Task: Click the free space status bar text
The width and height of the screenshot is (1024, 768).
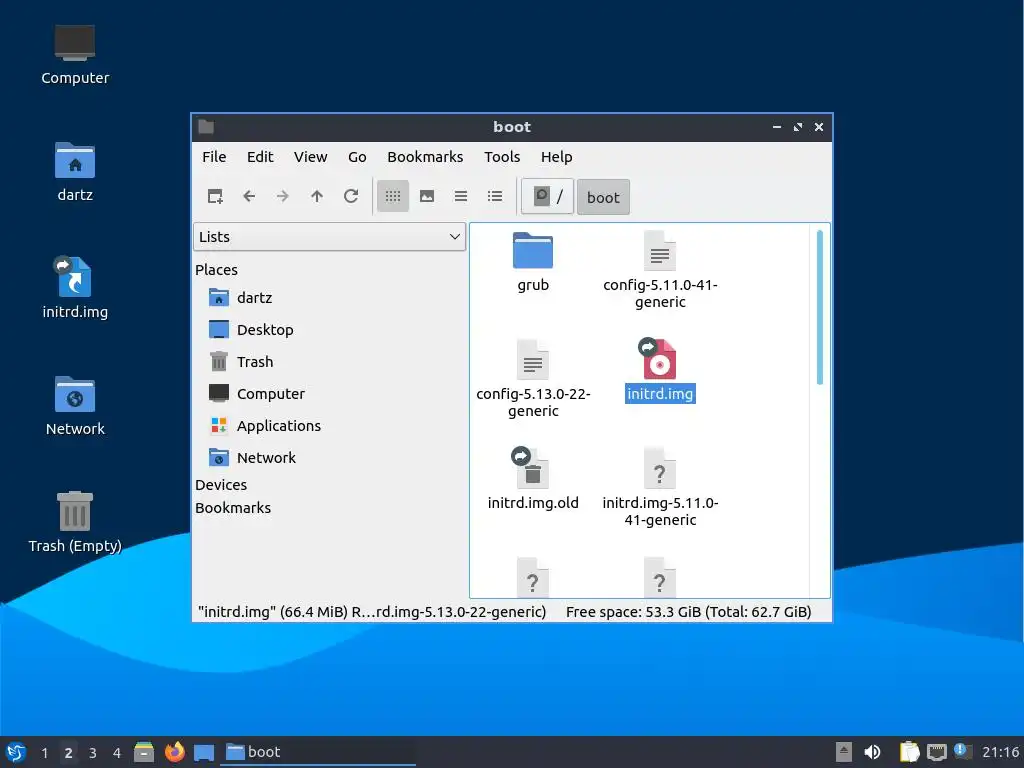Action: (688, 612)
